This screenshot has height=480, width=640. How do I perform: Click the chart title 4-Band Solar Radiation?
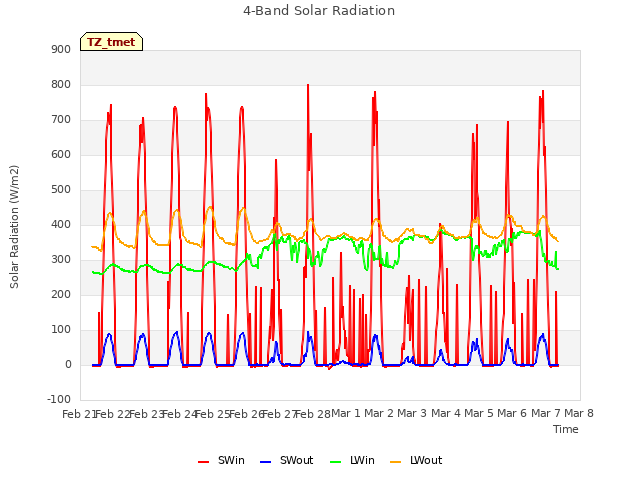(319, 11)
